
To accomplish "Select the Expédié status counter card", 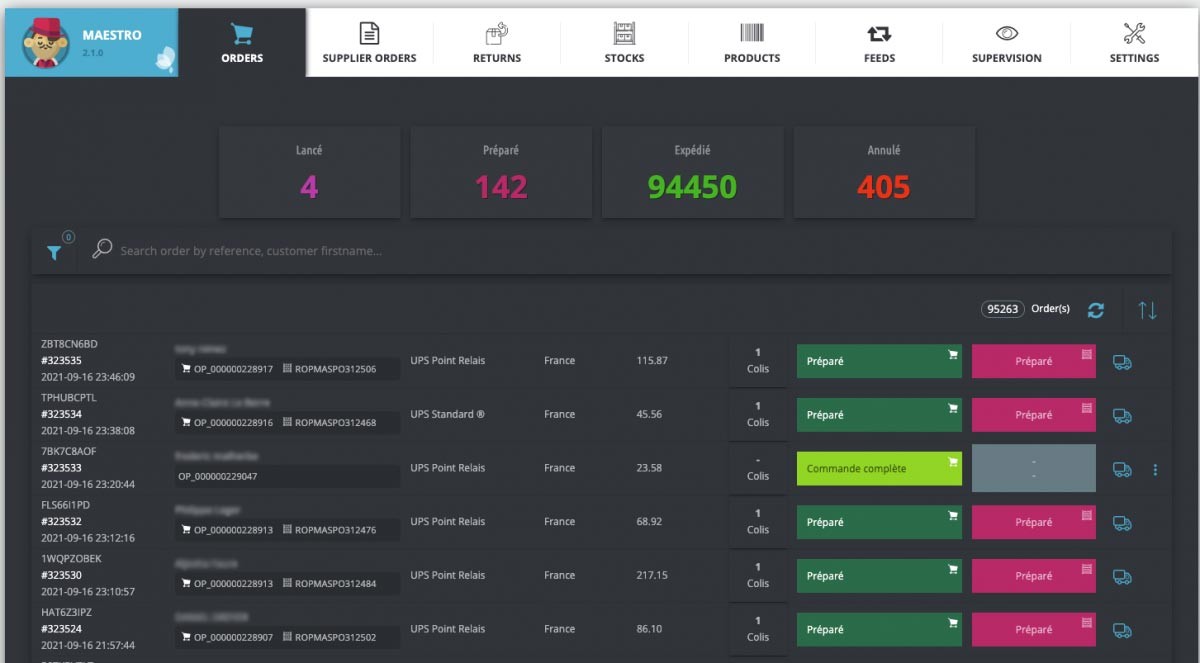I will [x=692, y=172].
